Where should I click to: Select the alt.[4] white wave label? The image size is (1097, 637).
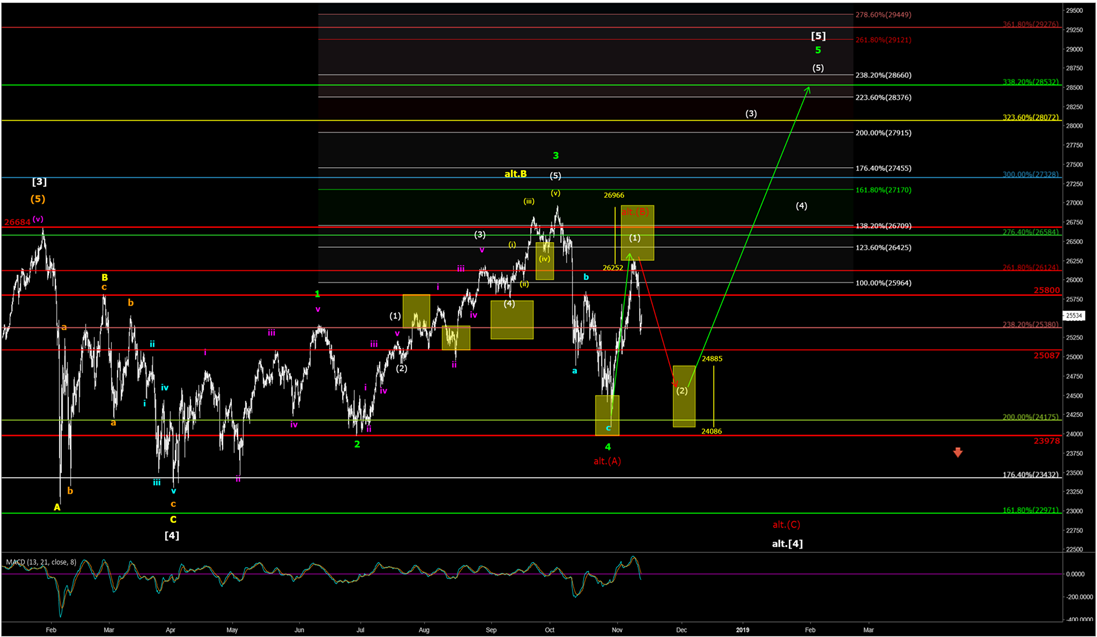786,544
